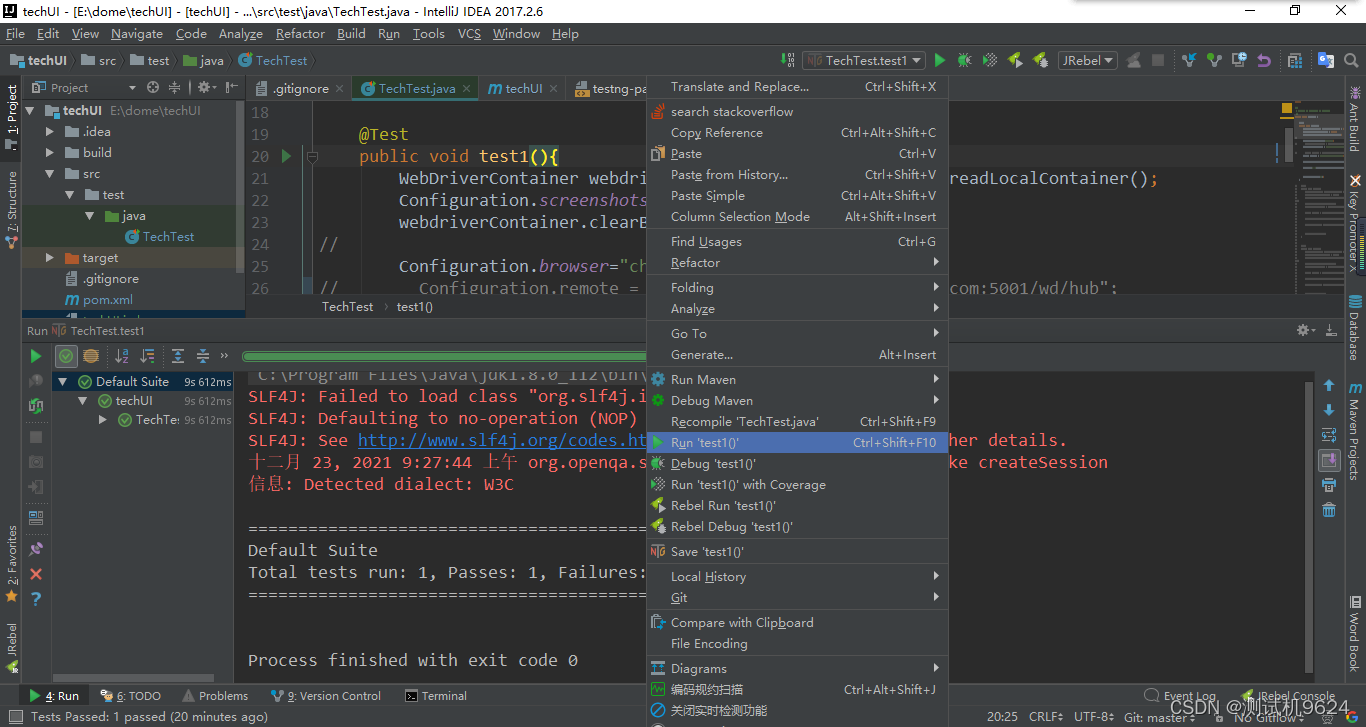Switch to the techUI editor tab
This screenshot has width=1366, height=727.
(x=524, y=89)
